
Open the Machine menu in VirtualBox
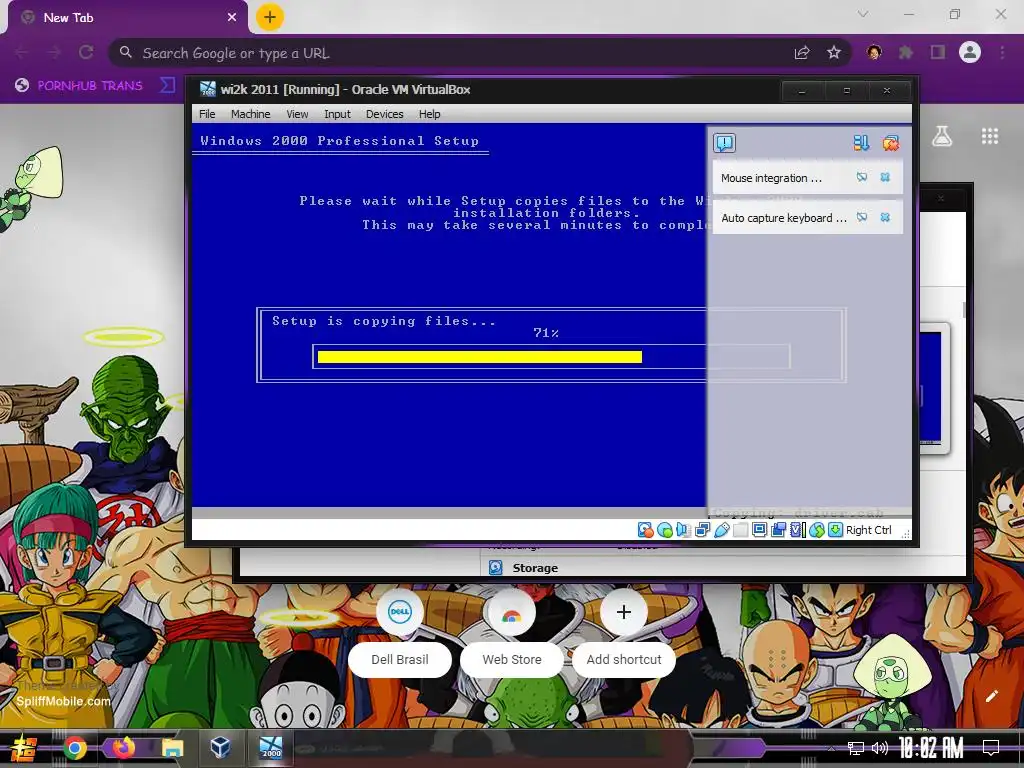point(250,114)
